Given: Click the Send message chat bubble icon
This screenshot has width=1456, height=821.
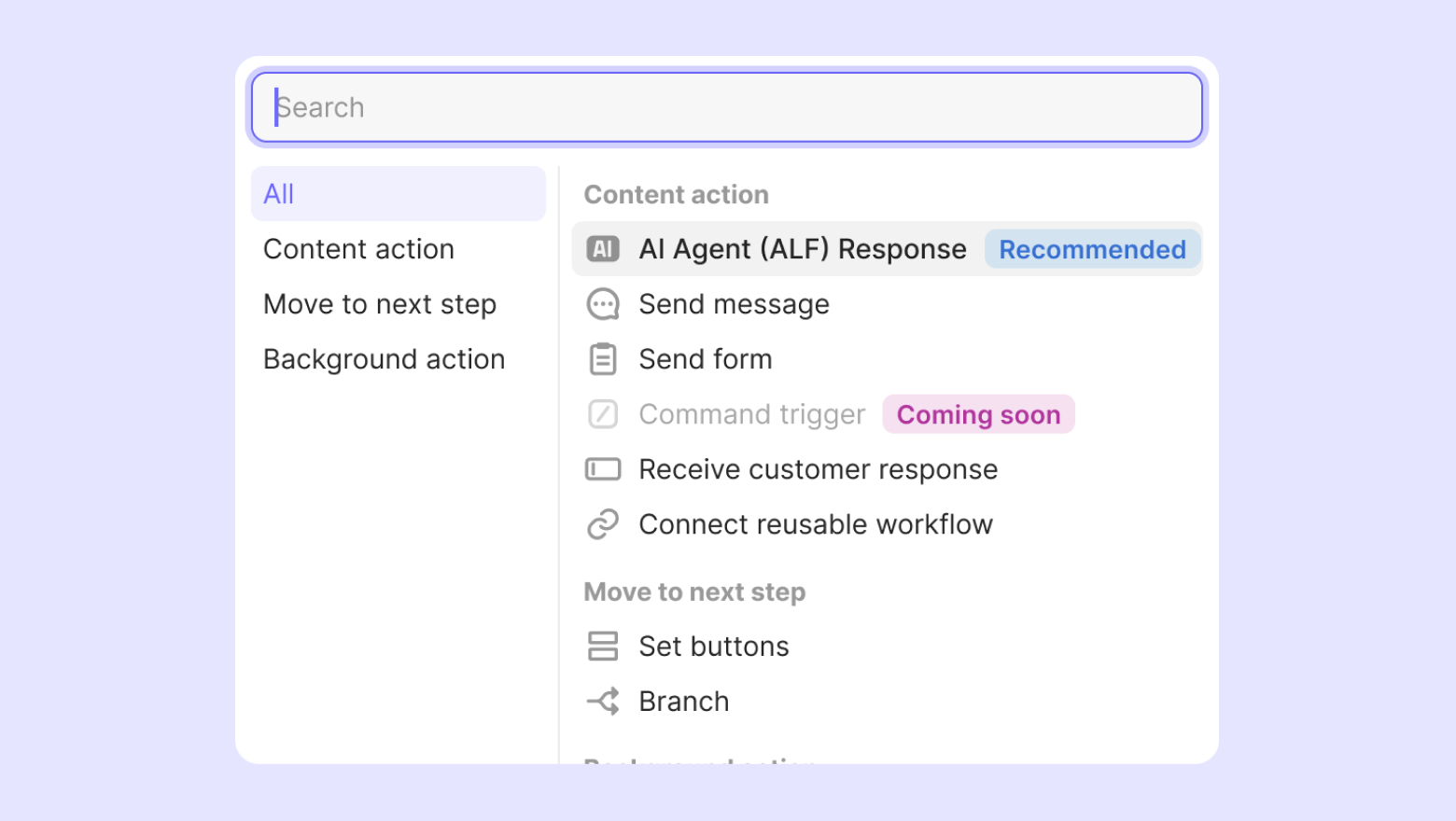Looking at the screenshot, I should click(603, 304).
